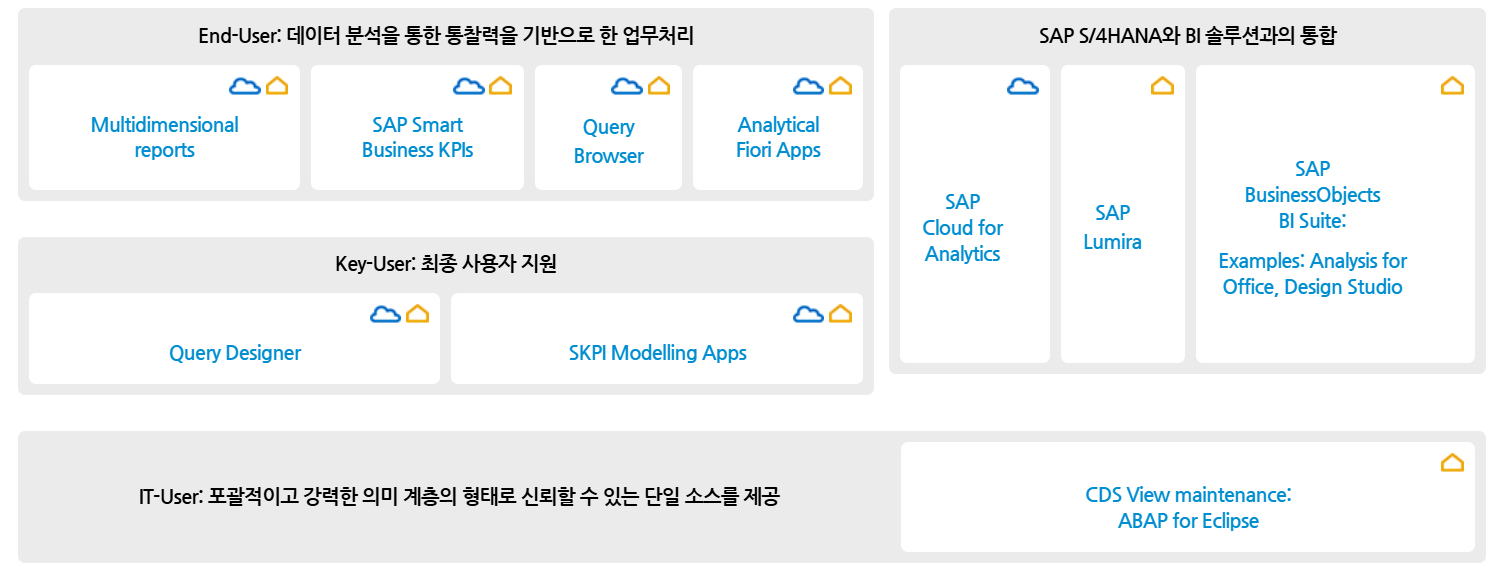Open the Multidimensional reports link
Screen dimensions: 1504x574
pyautogui.click(x=165, y=138)
